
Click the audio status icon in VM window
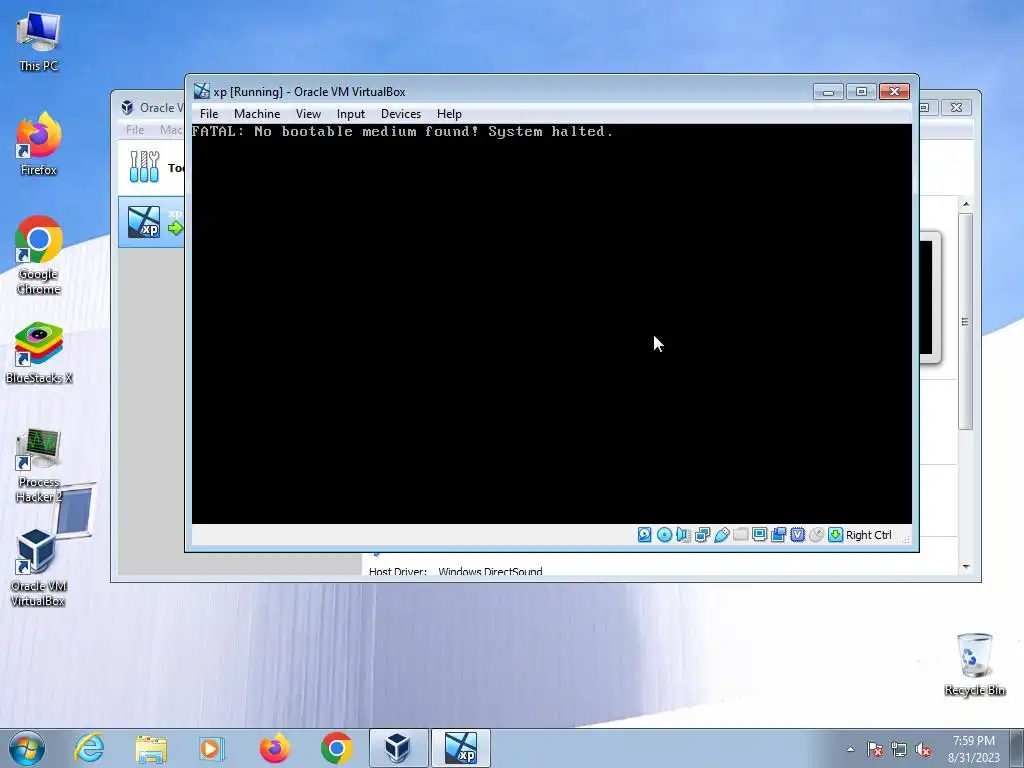pyautogui.click(x=683, y=535)
